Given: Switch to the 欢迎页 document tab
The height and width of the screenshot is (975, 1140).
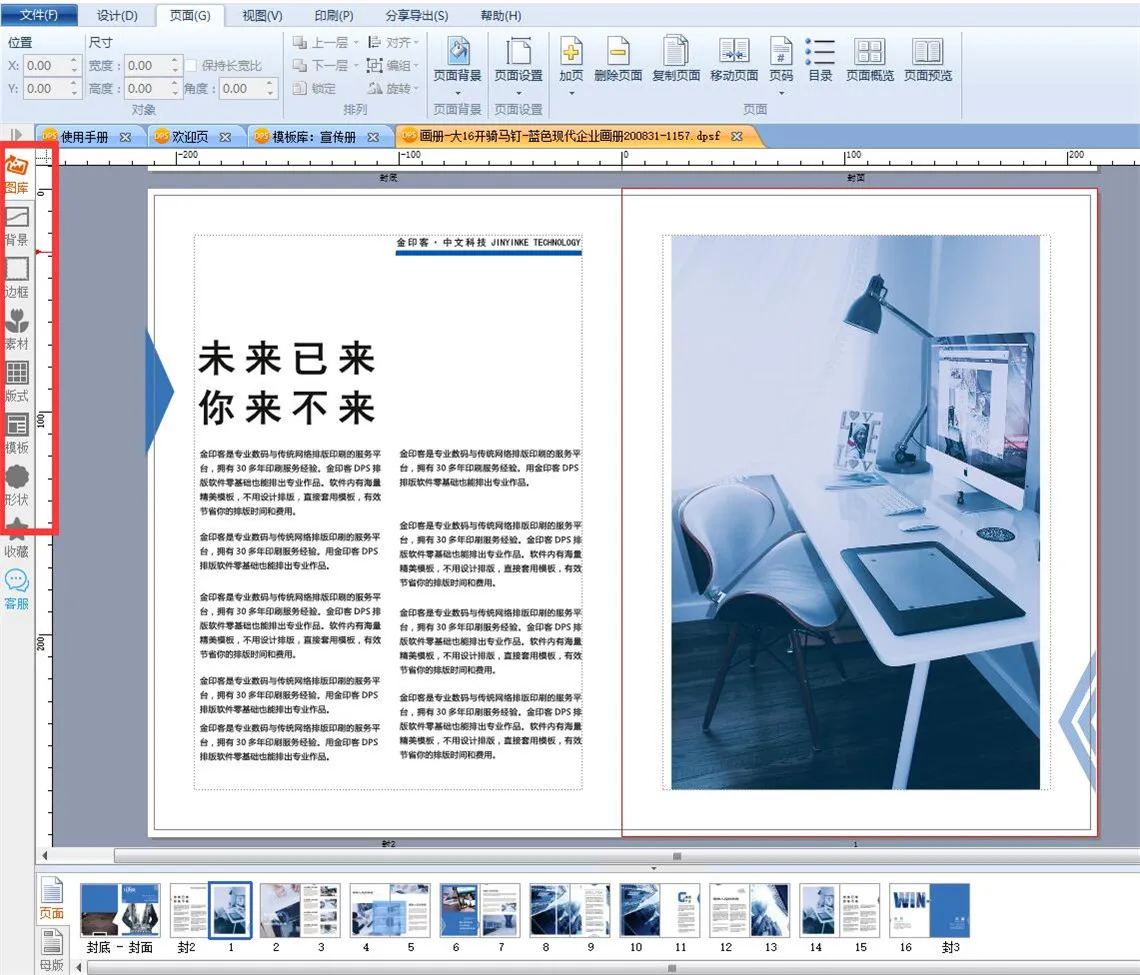Looking at the screenshot, I should coord(189,137).
